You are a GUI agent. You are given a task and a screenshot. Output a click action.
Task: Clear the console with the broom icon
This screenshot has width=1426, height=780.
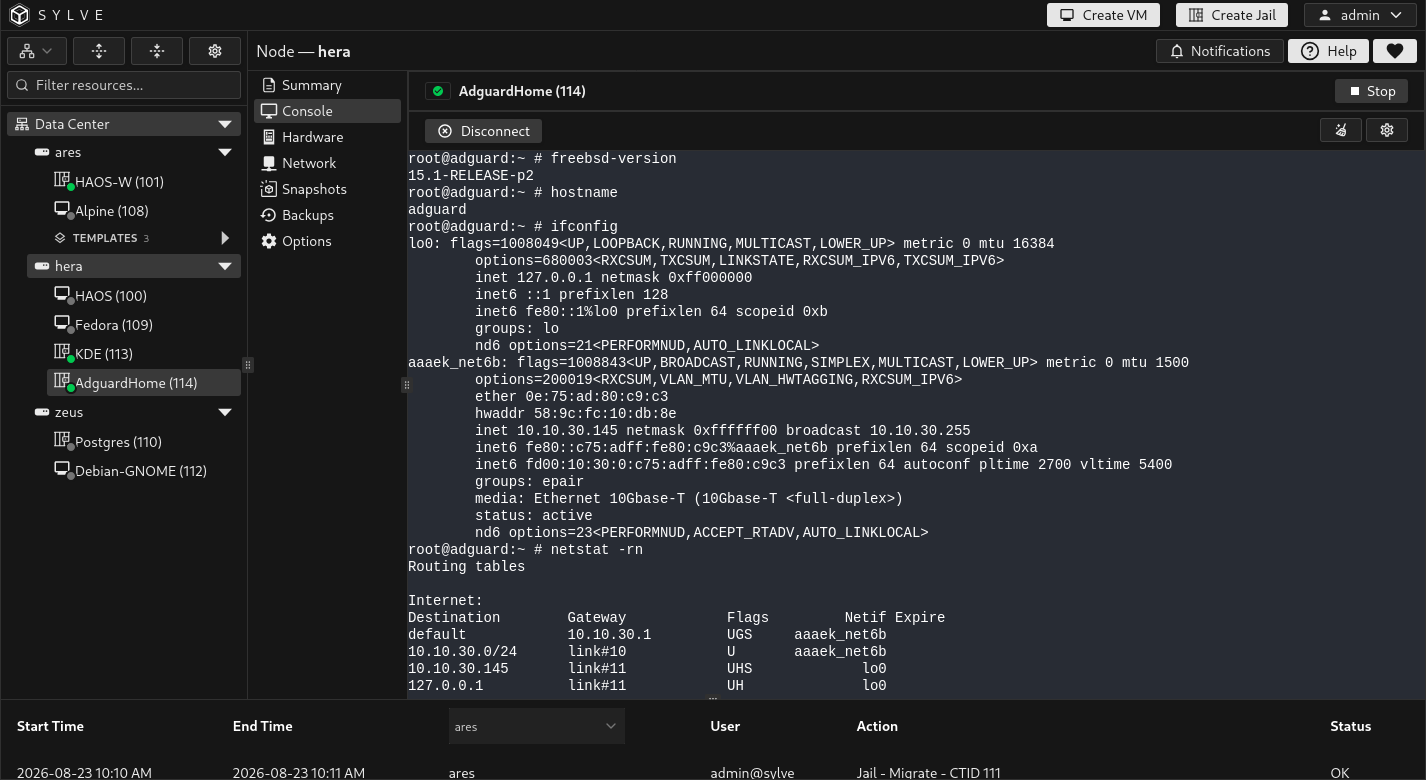pyautogui.click(x=1341, y=130)
